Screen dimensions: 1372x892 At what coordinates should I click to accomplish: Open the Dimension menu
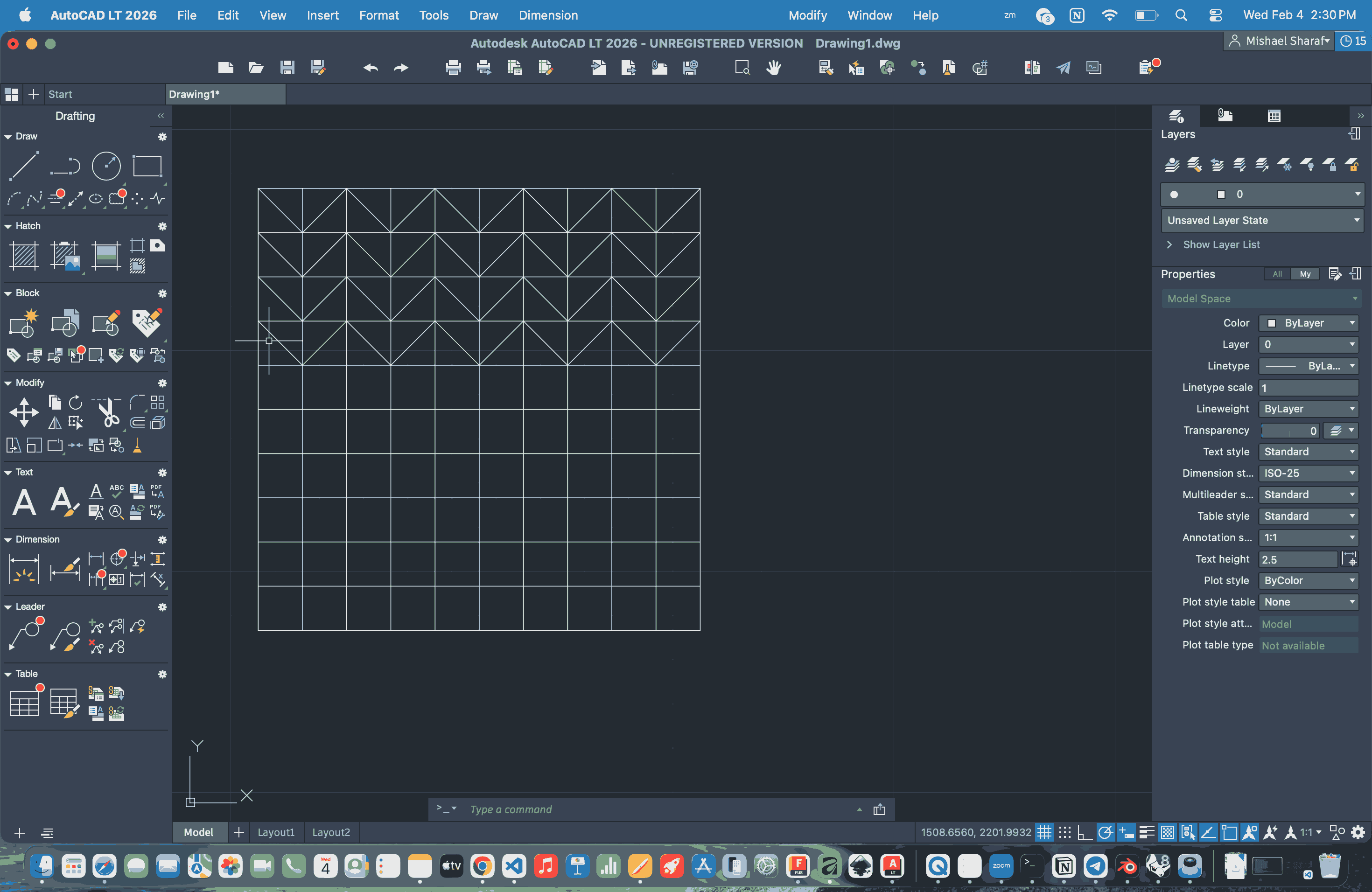(548, 15)
